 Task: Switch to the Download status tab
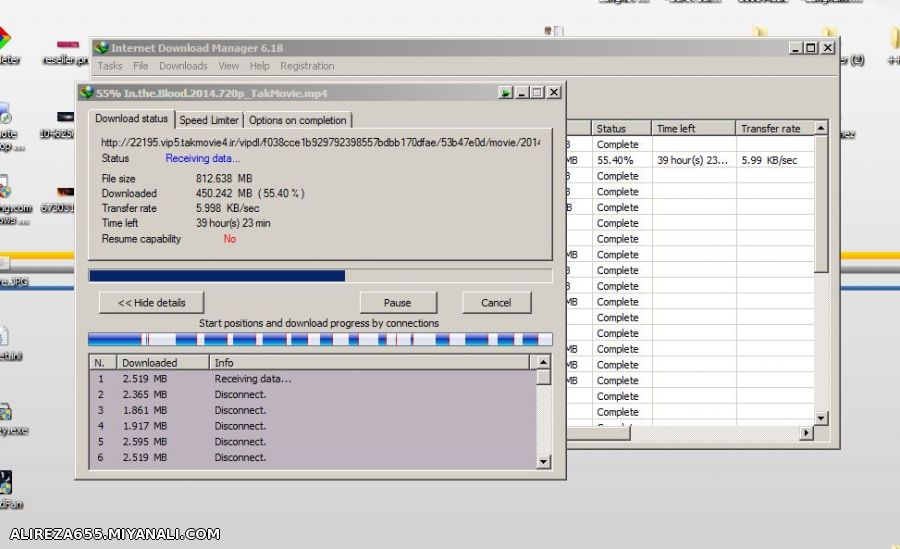131,118
